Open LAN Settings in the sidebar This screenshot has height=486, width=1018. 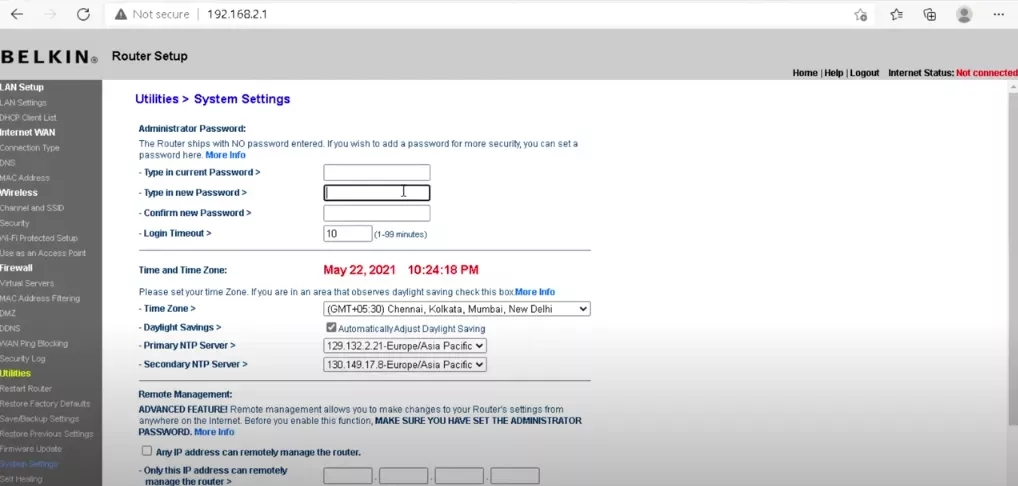(x=23, y=103)
